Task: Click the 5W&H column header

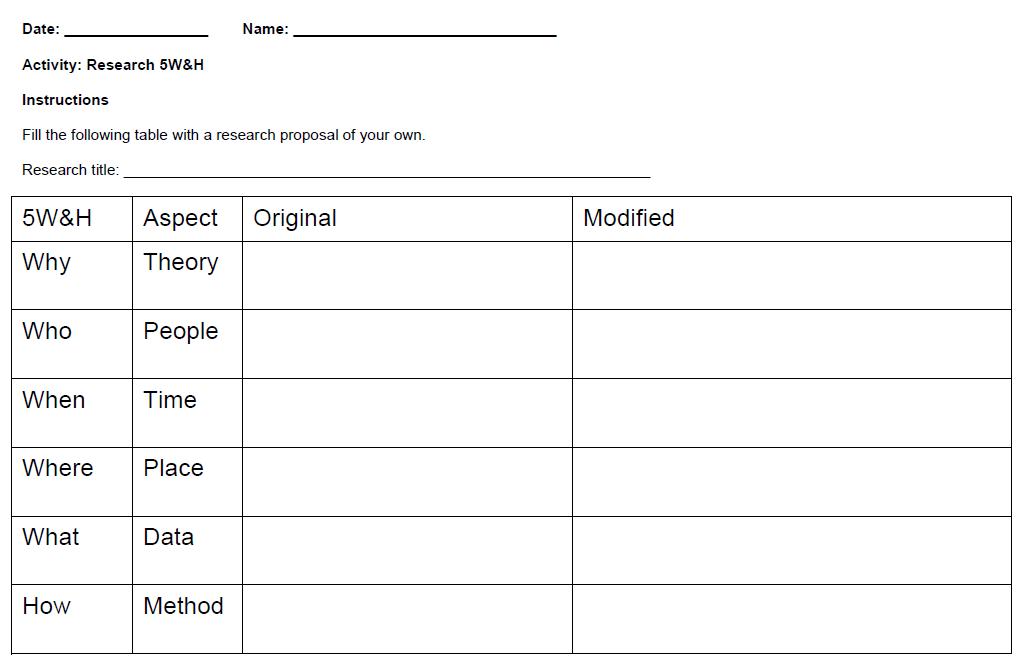Action: [x=57, y=218]
